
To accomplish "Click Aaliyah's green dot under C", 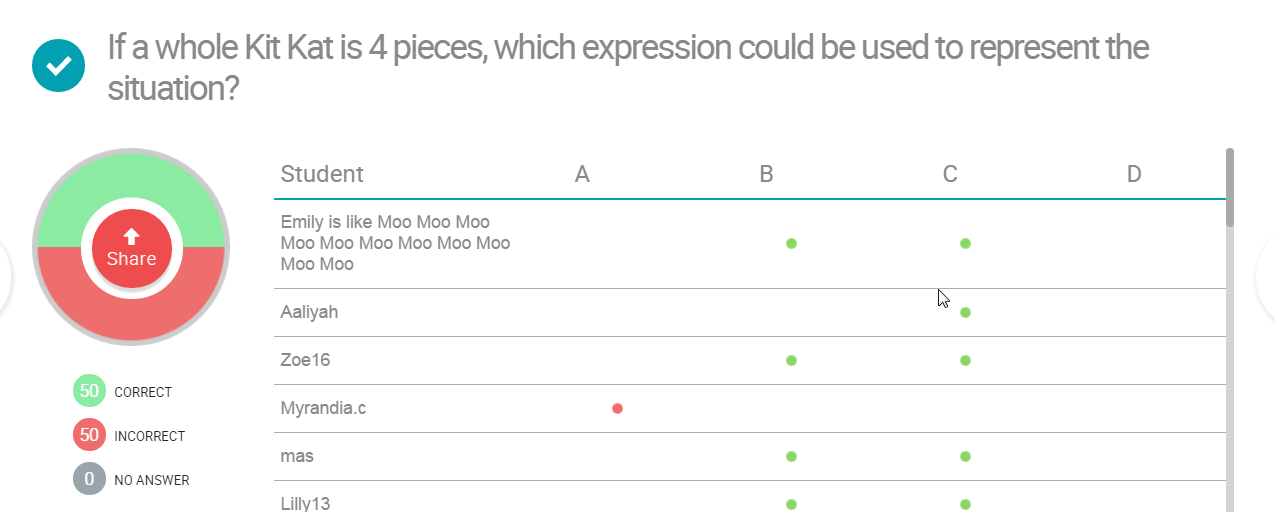I will (965, 312).
